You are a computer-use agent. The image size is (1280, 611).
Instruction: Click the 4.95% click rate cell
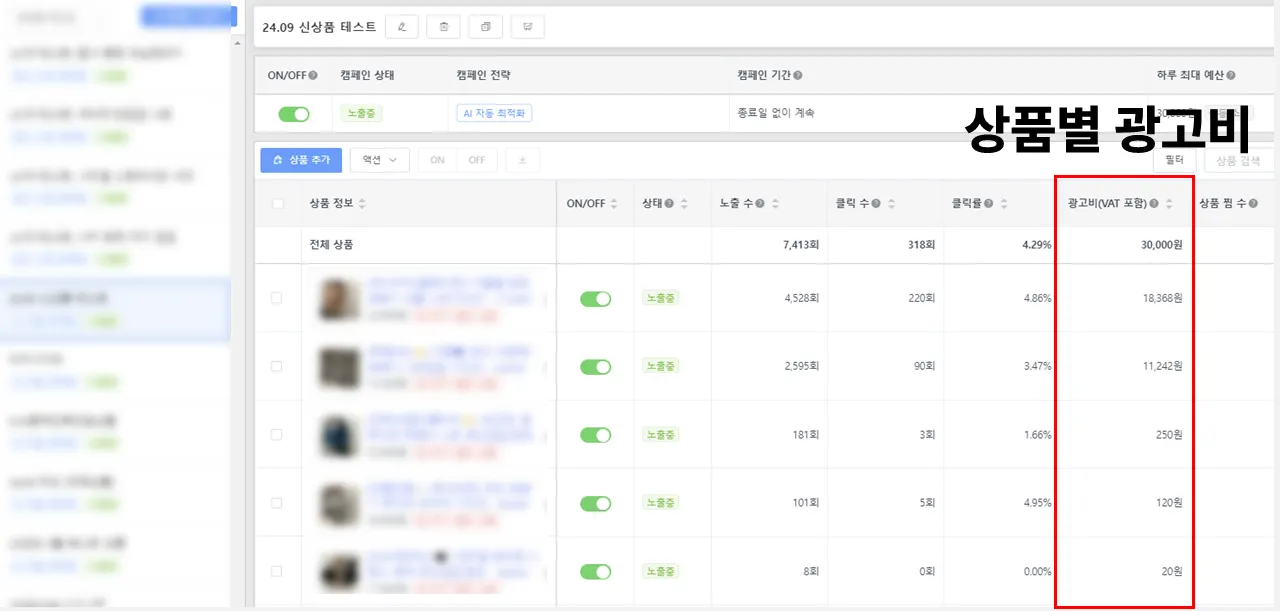[x=1037, y=503]
